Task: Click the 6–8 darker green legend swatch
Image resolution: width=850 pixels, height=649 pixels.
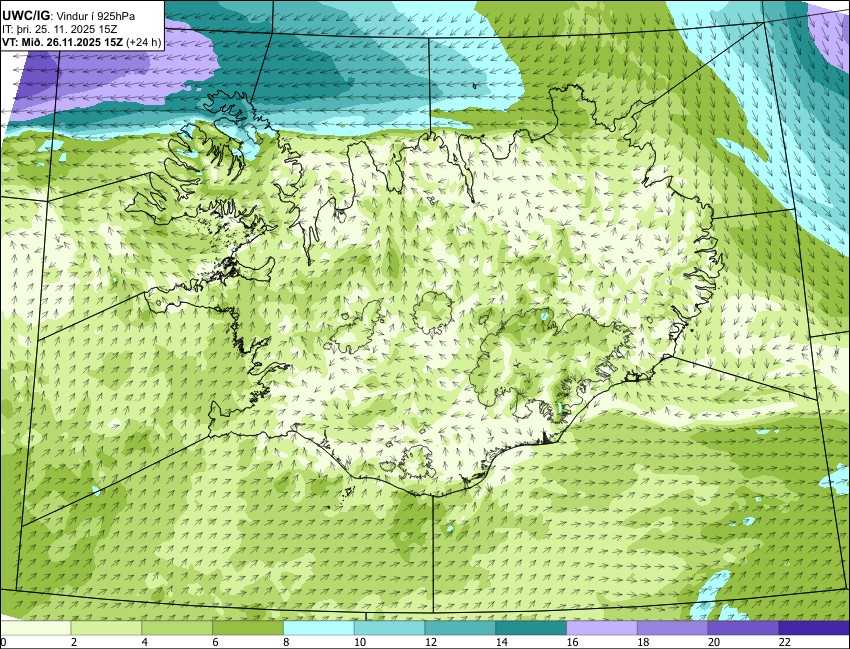Action: point(248,628)
